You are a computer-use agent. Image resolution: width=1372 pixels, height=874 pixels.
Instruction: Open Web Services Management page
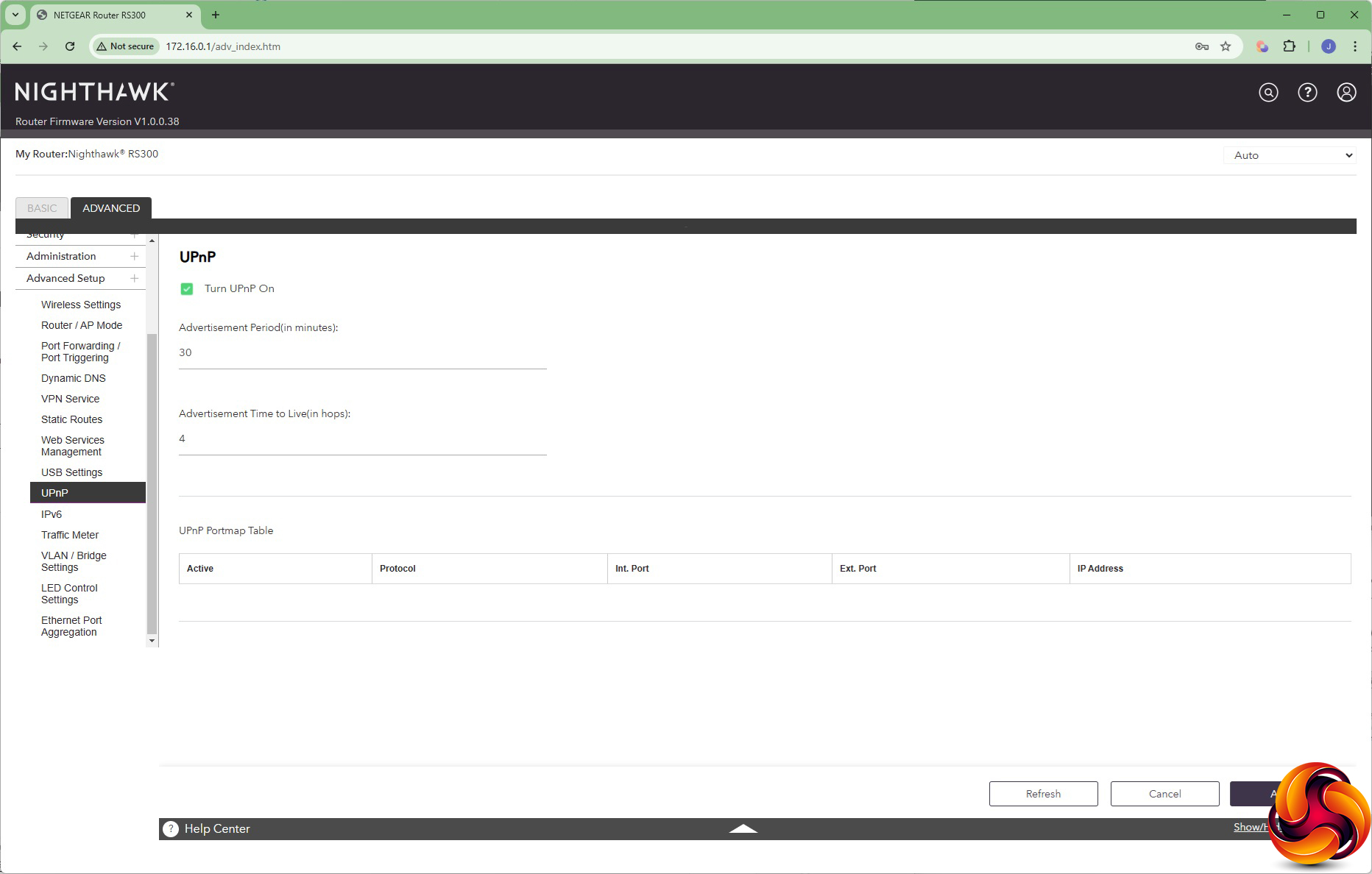[73, 446]
